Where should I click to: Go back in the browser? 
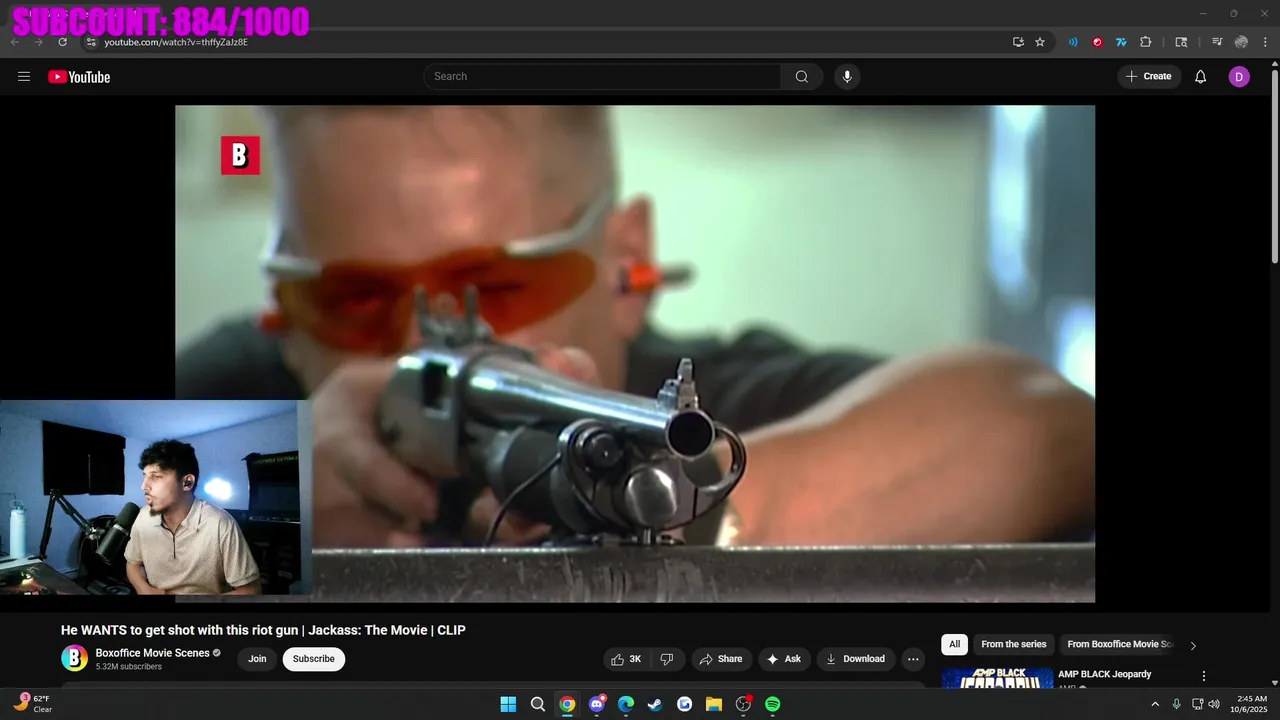(15, 42)
